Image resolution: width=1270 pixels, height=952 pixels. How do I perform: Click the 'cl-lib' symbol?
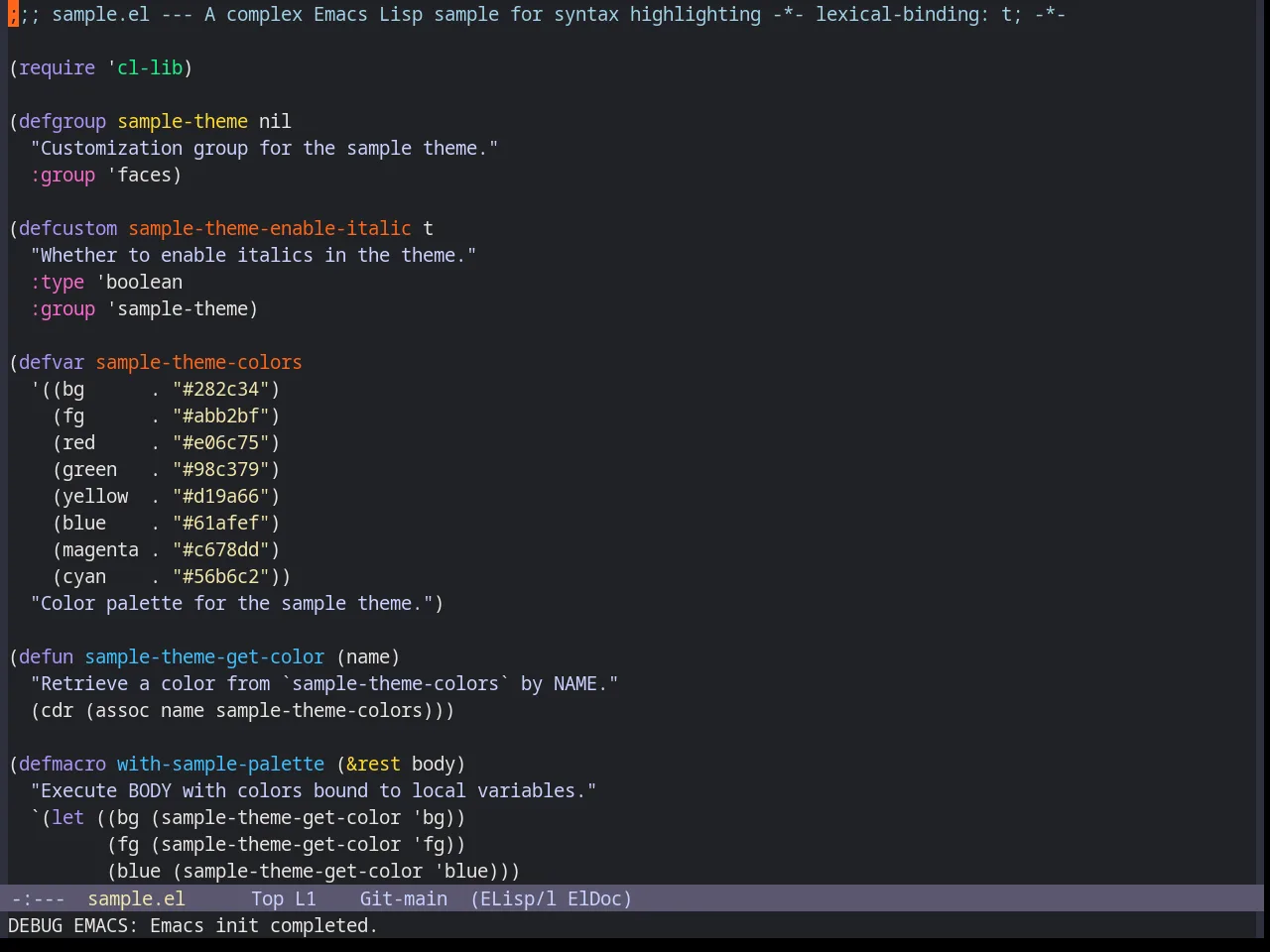pos(150,67)
